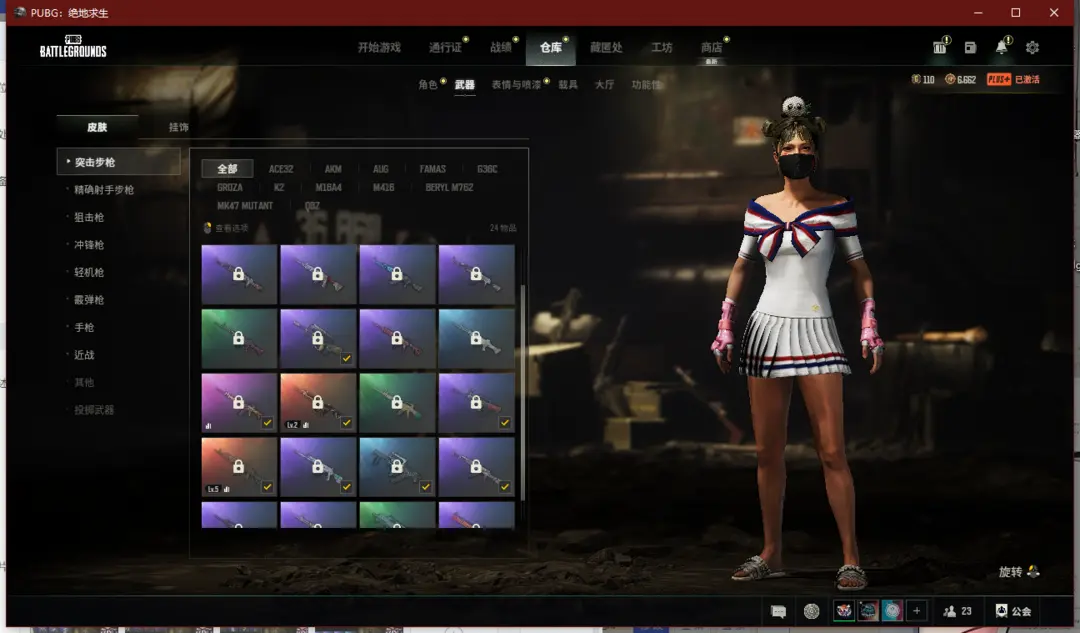Open the guild 公会 button
1080x633 pixels.
tap(1013, 611)
